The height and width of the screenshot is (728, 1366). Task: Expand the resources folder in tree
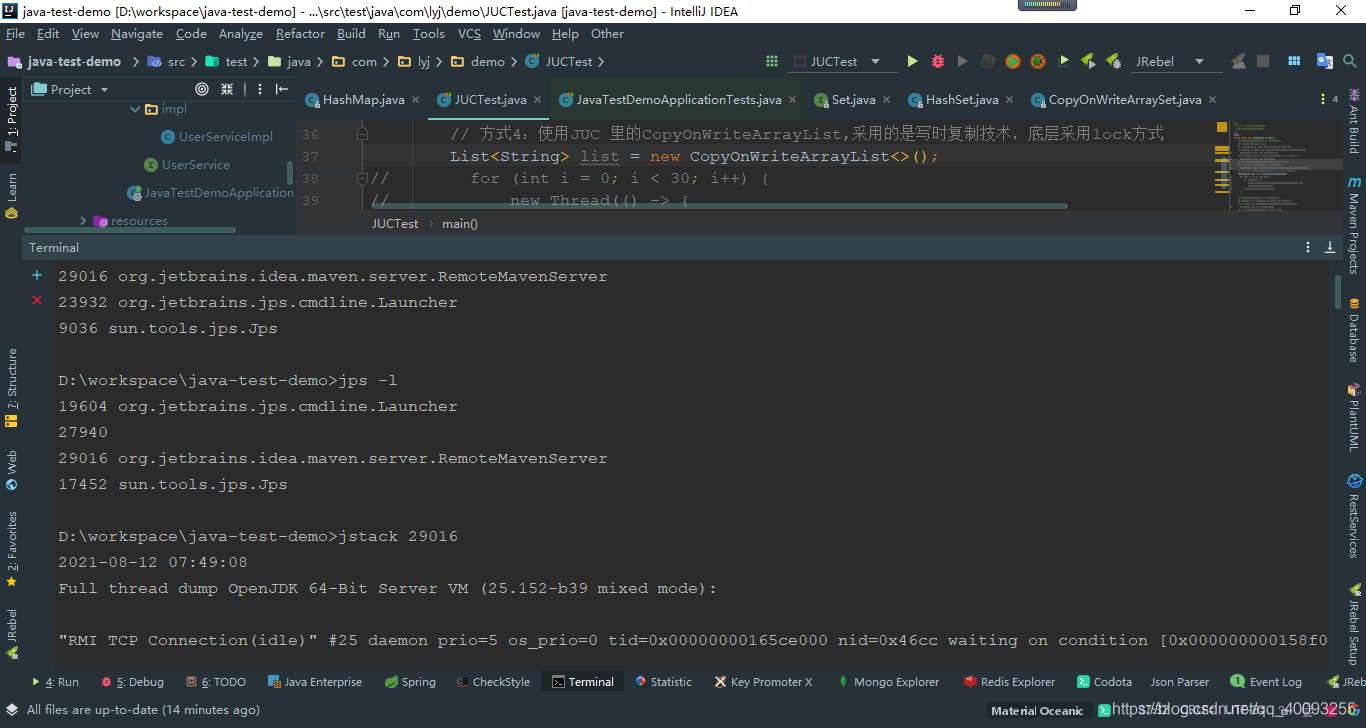point(83,221)
